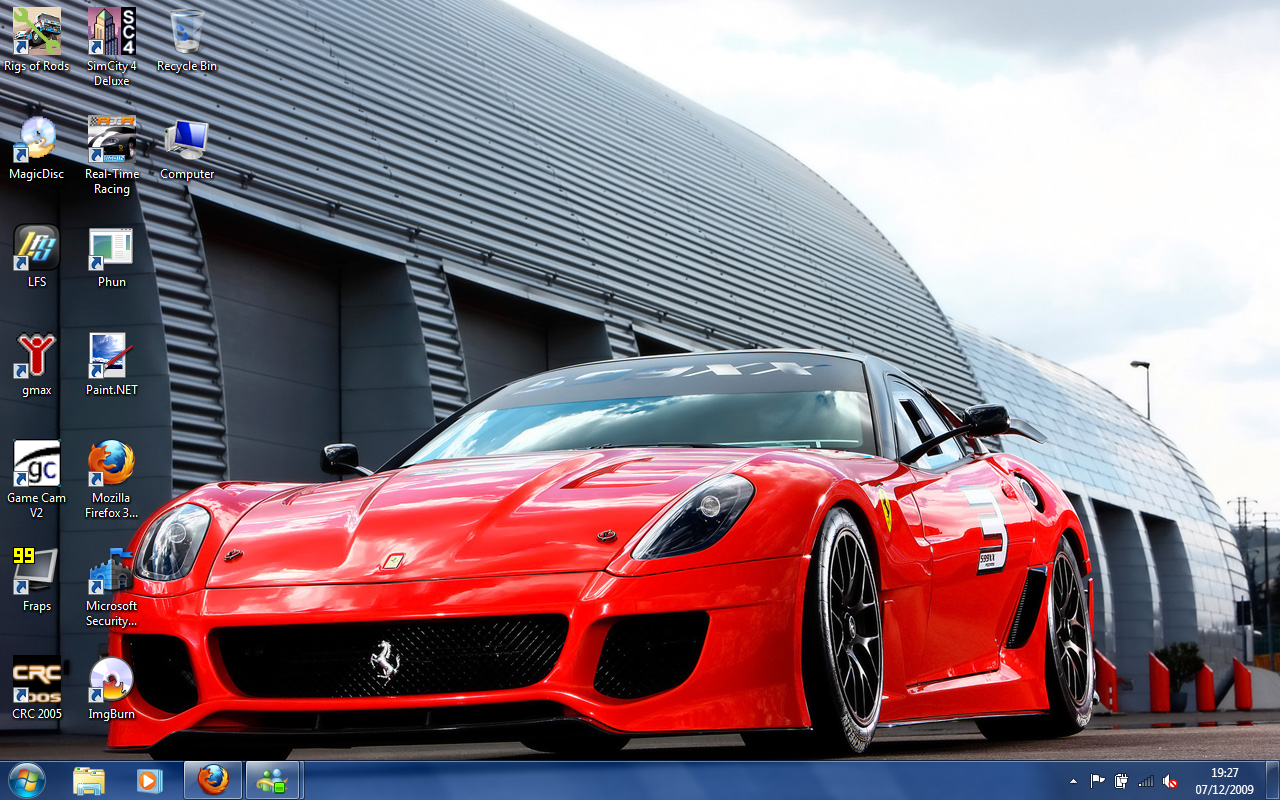Click the Show desktop button

pos(1272,780)
